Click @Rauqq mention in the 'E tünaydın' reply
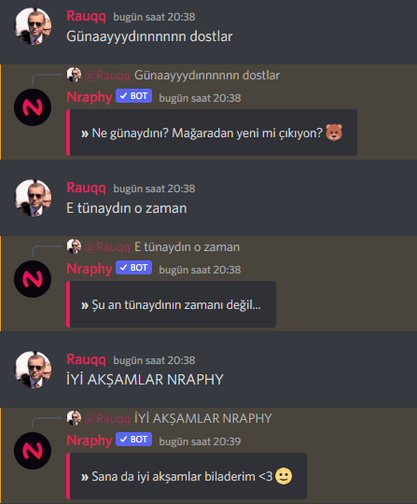Image resolution: width=417 pixels, height=504 pixels. pyautogui.click(x=108, y=247)
